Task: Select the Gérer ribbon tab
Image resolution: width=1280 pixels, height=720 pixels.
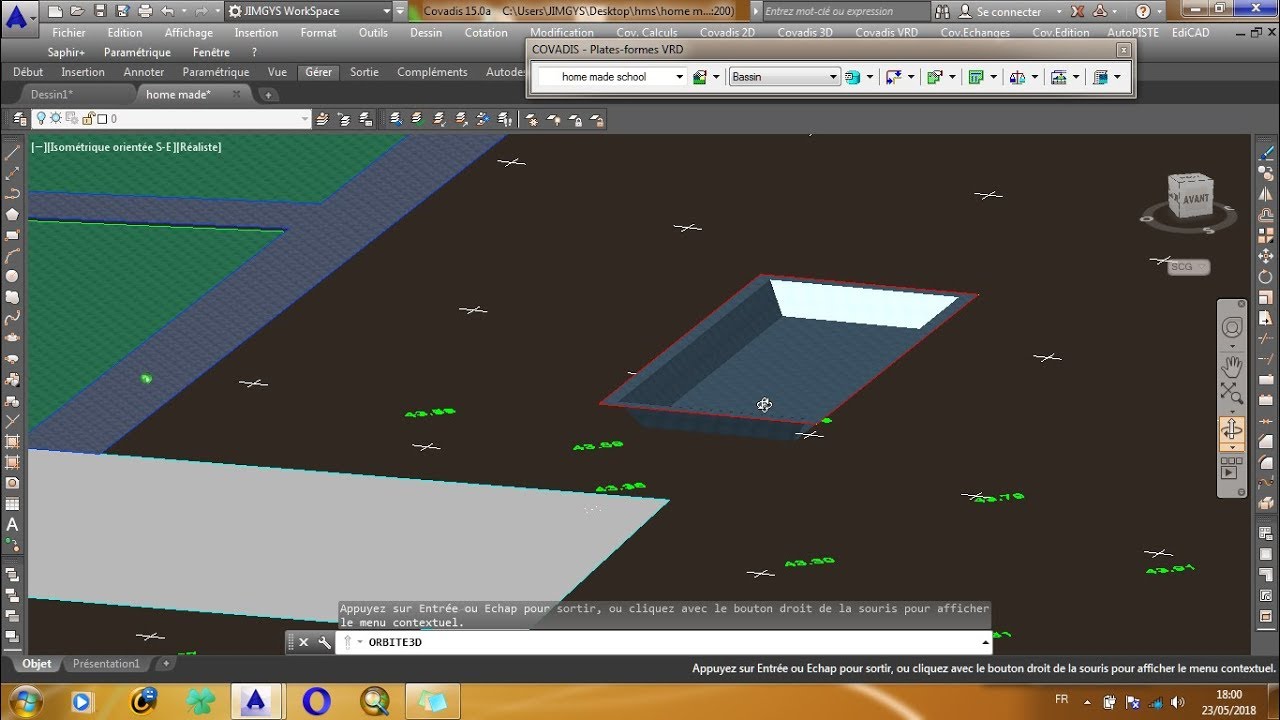Action: pyautogui.click(x=318, y=72)
